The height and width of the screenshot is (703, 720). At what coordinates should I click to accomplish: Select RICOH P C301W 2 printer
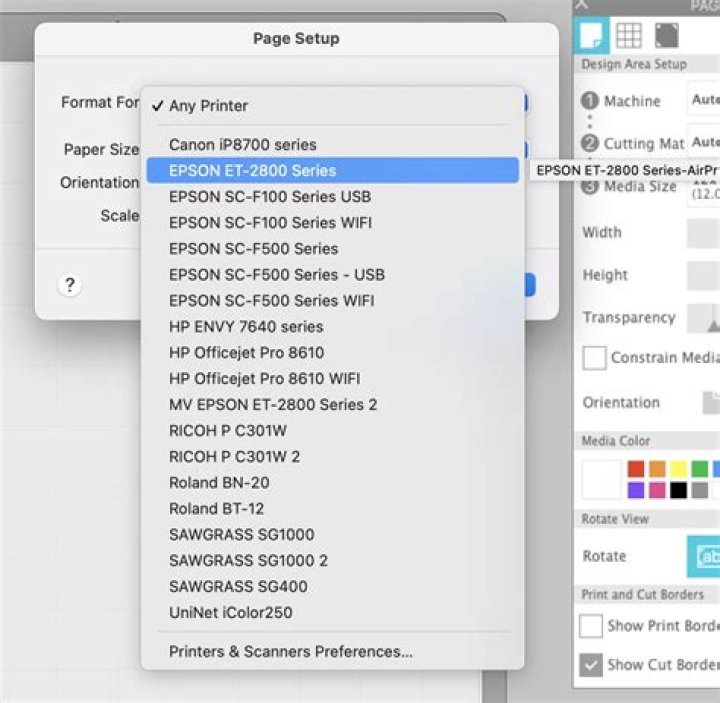tap(332, 456)
